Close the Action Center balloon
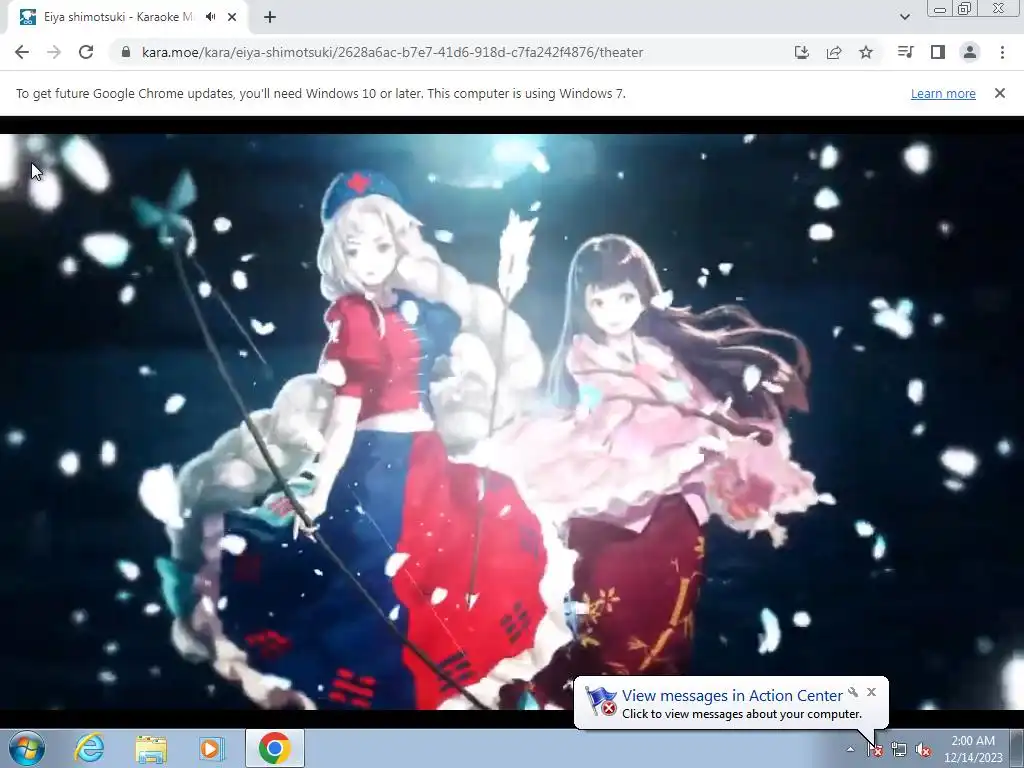Image resolution: width=1024 pixels, height=768 pixels. click(x=871, y=692)
